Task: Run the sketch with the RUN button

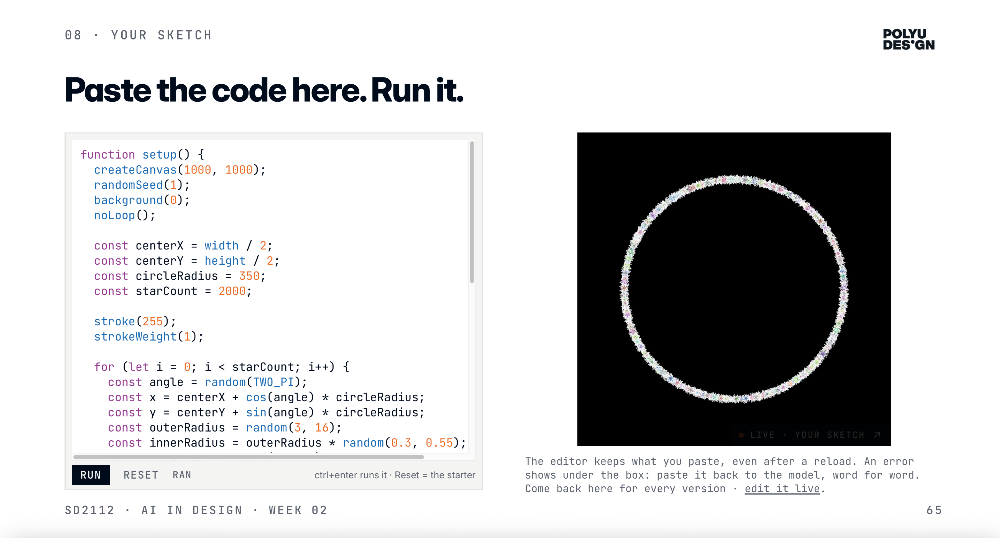Action: pyautogui.click(x=91, y=475)
